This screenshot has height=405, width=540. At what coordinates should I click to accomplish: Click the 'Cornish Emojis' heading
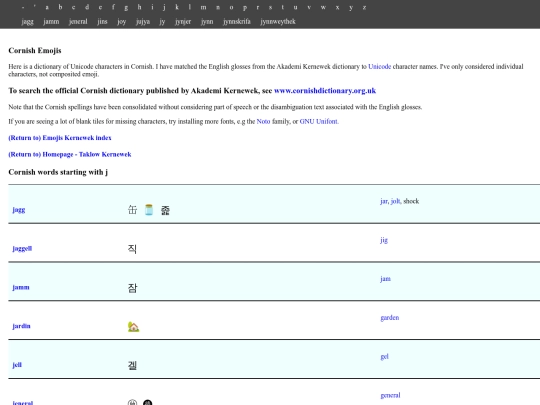point(35,50)
